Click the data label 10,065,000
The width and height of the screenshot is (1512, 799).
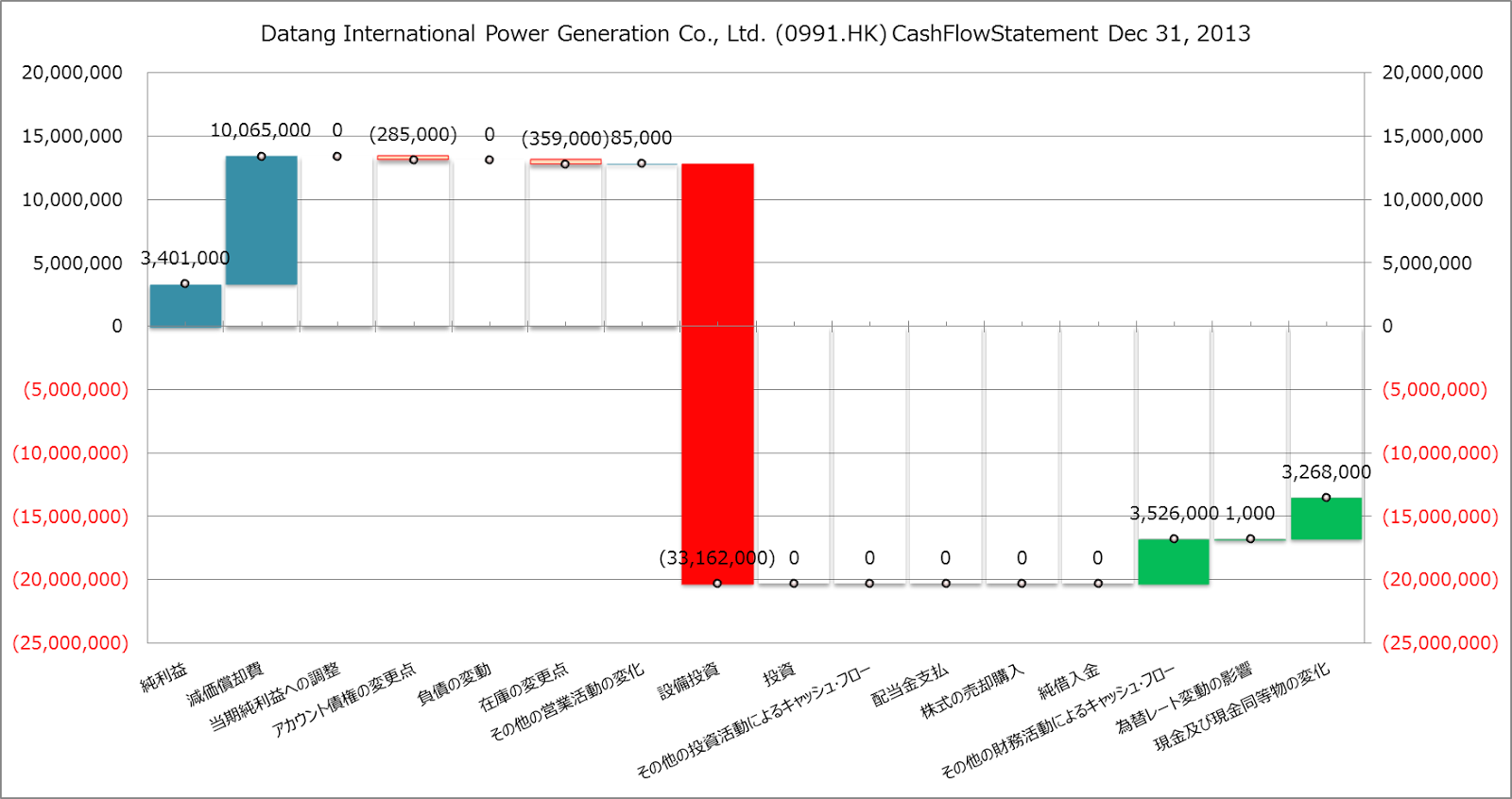pos(260,130)
